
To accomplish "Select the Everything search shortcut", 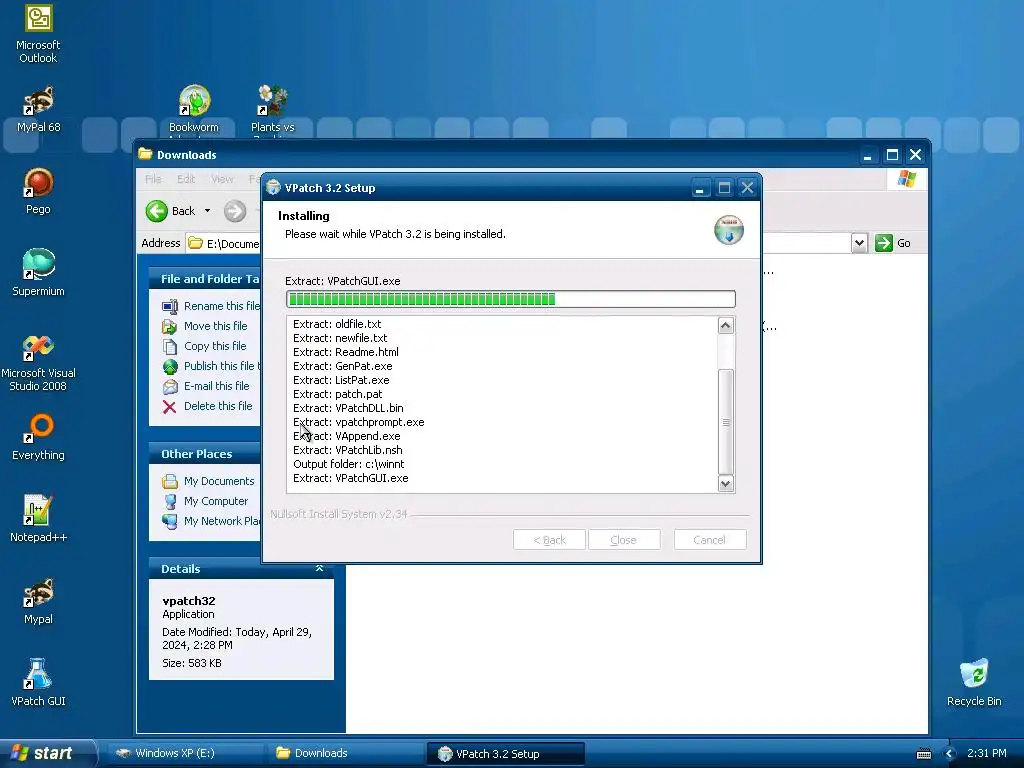I will tap(38, 437).
